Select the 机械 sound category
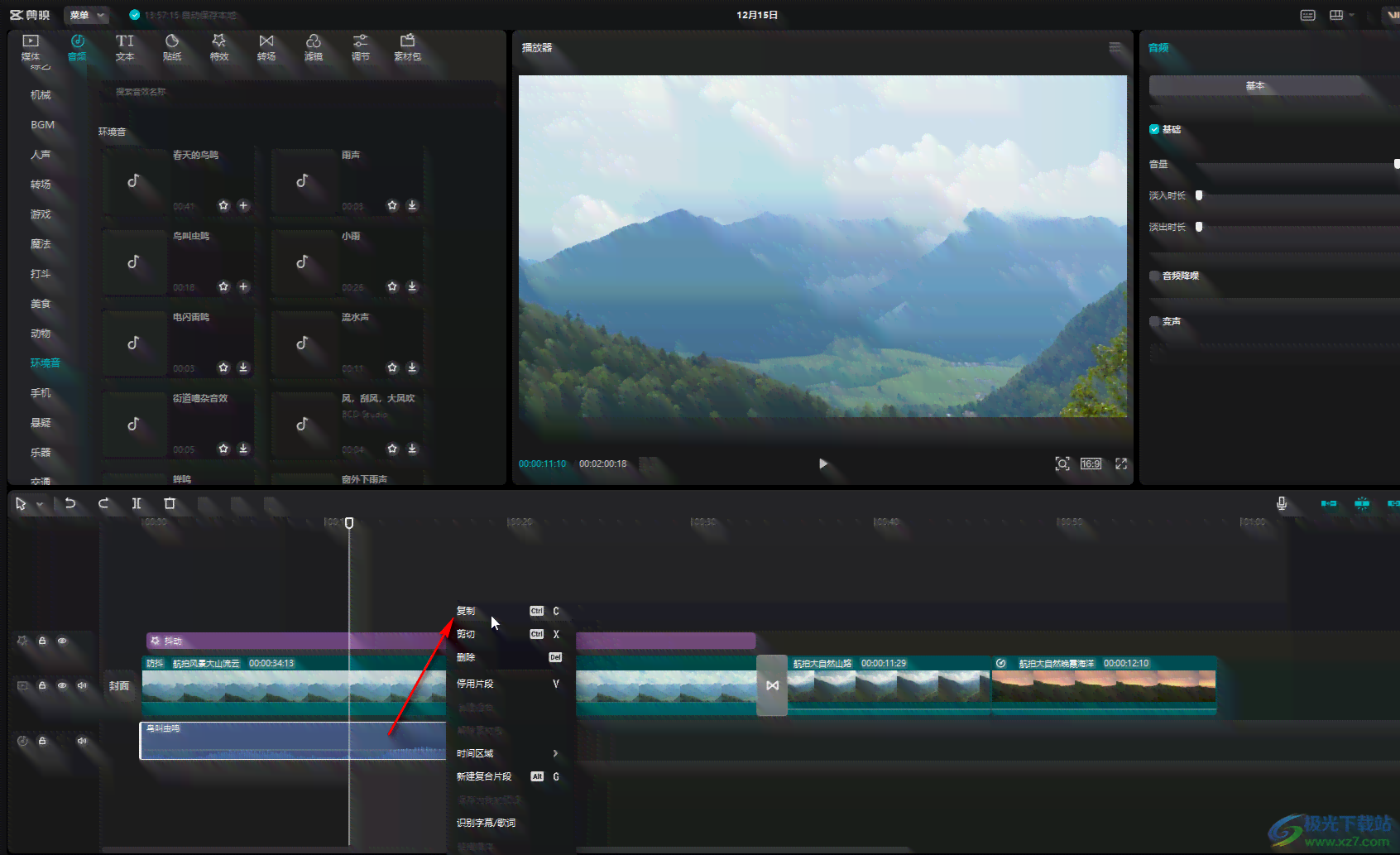The width and height of the screenshot is (1400, 855). click(x=41, y=95)
